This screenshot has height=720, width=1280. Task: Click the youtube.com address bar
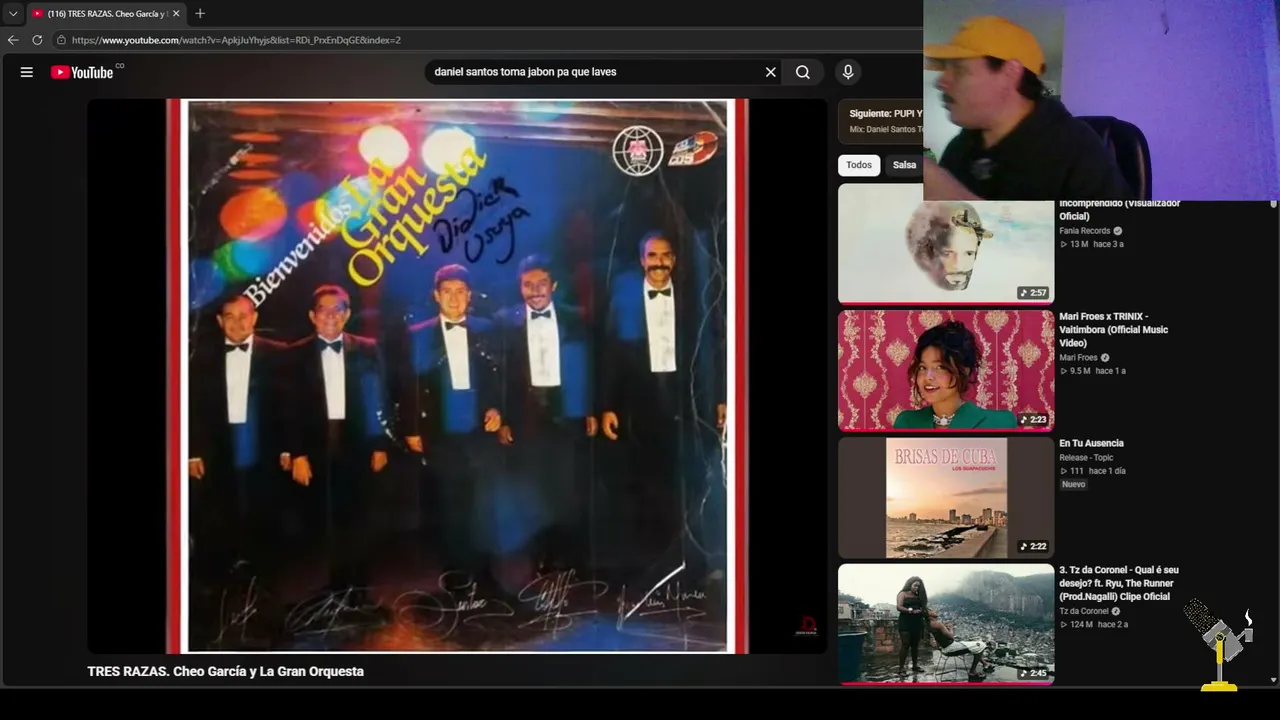coord(486,40)
